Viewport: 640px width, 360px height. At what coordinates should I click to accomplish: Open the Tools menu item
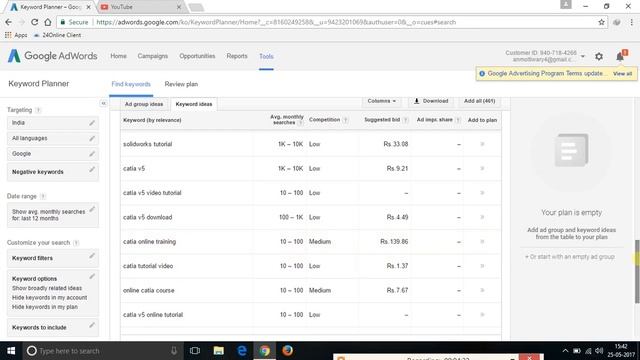(266, 57)
